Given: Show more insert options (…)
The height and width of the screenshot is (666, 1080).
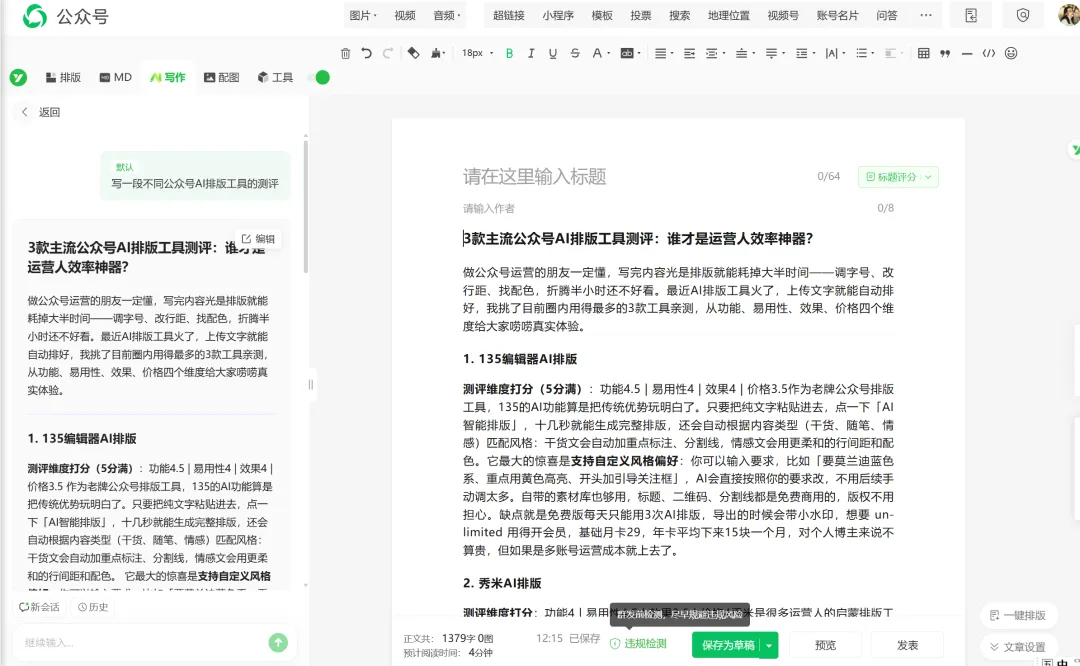Looking at the screenshot, I should tap(926, 15).
